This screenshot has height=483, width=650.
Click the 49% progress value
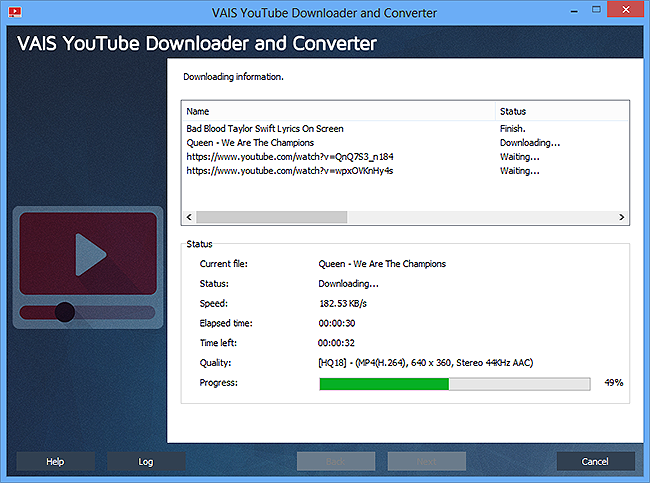614,383
